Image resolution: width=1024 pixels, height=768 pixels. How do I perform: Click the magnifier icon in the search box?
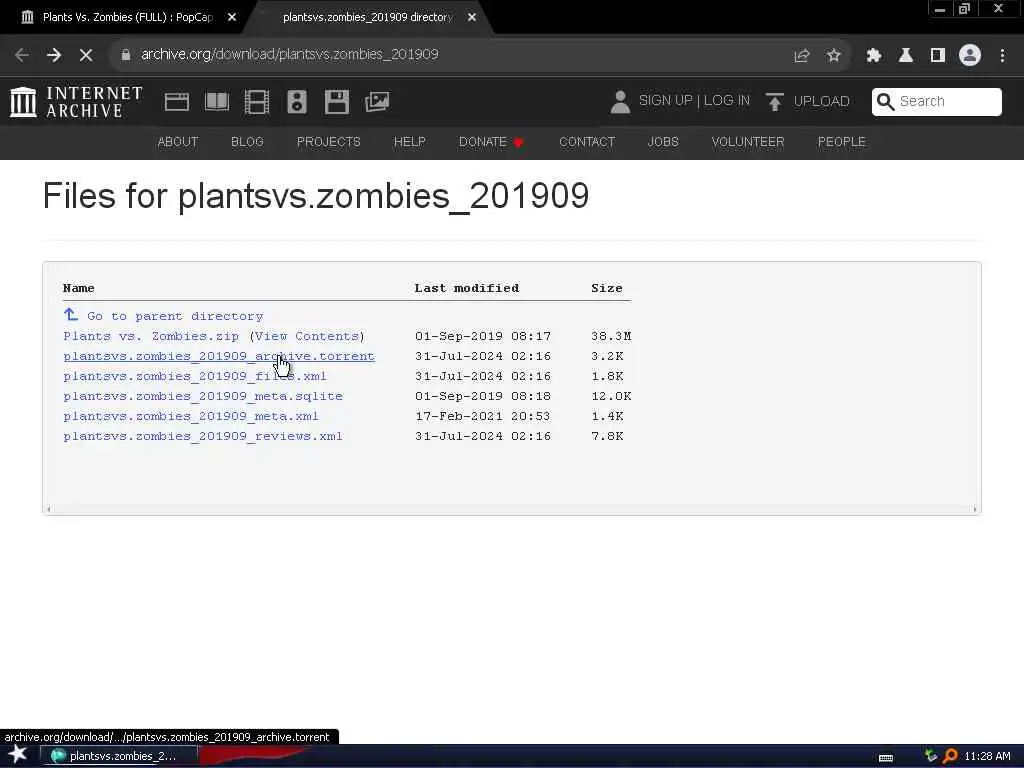click(x=886, y=101)
